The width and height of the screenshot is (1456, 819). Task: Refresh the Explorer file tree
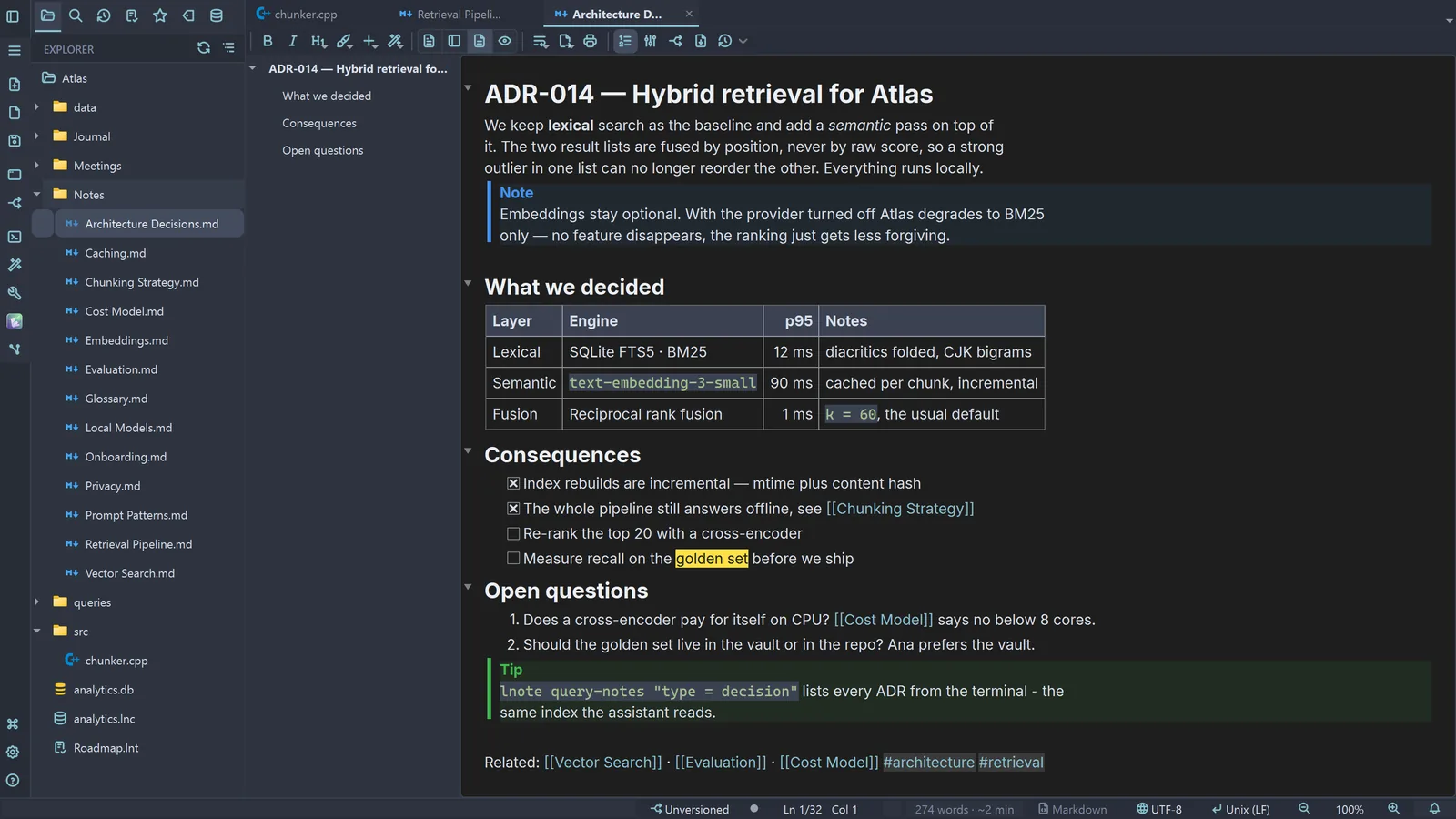(x=204, y=48)
